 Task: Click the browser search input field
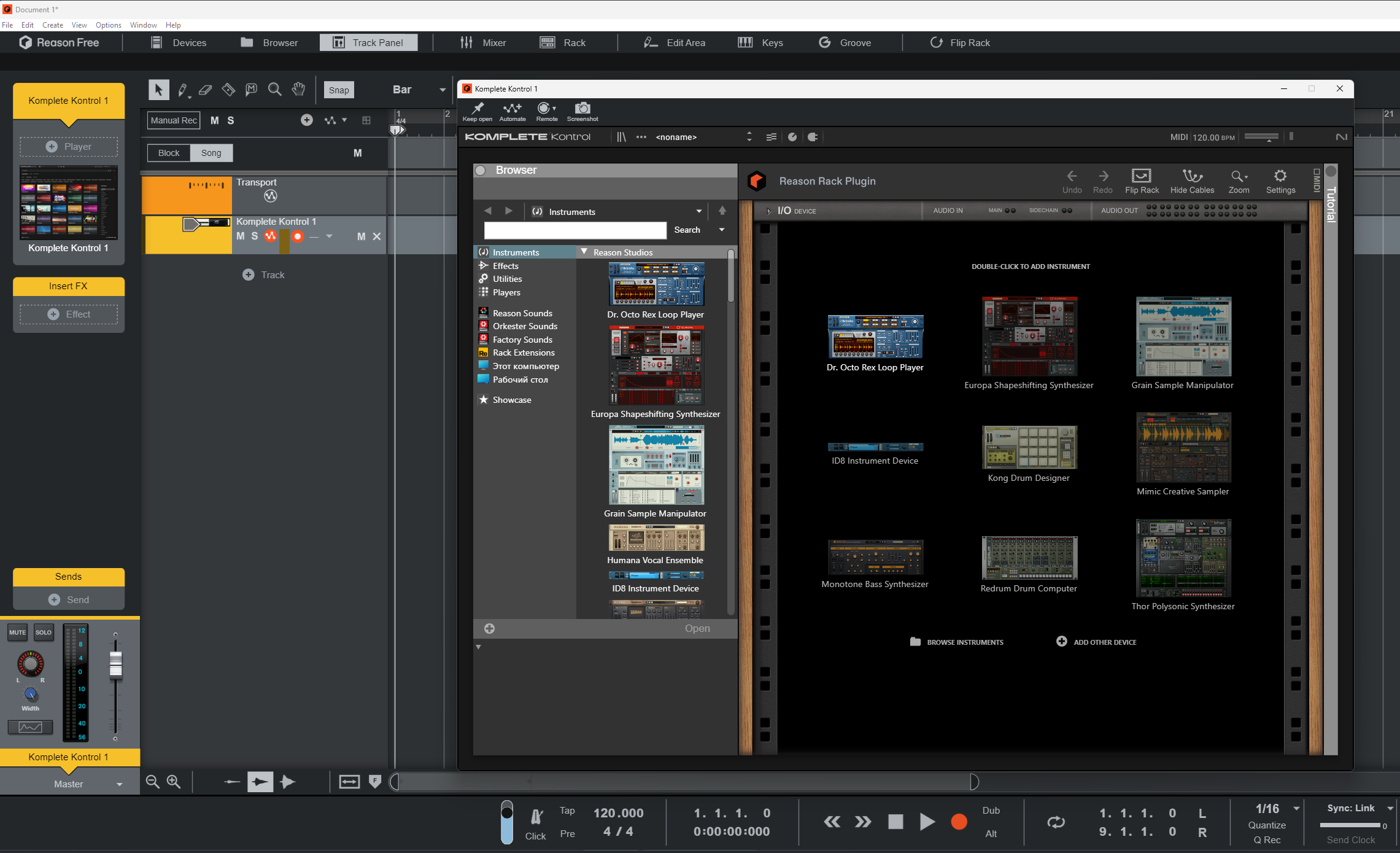pos(575,230)
